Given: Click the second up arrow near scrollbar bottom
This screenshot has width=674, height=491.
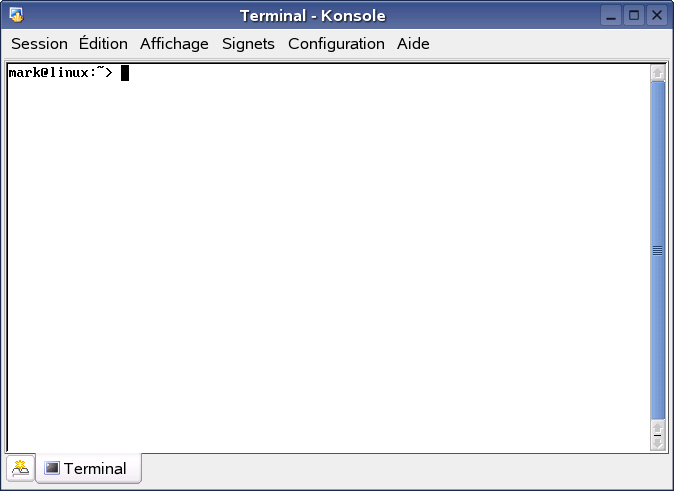Looking at the screenshot, I should click(x=658, y=428).
